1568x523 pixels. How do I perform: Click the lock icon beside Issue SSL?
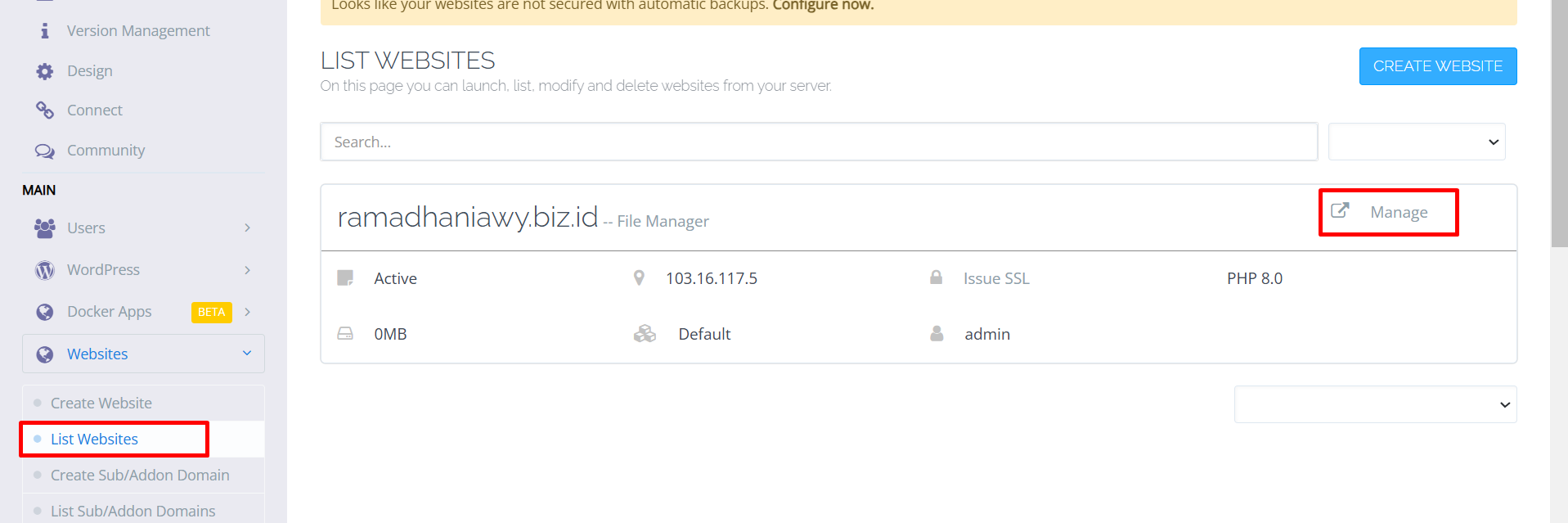pyautogui.click(x=936, y=277)
